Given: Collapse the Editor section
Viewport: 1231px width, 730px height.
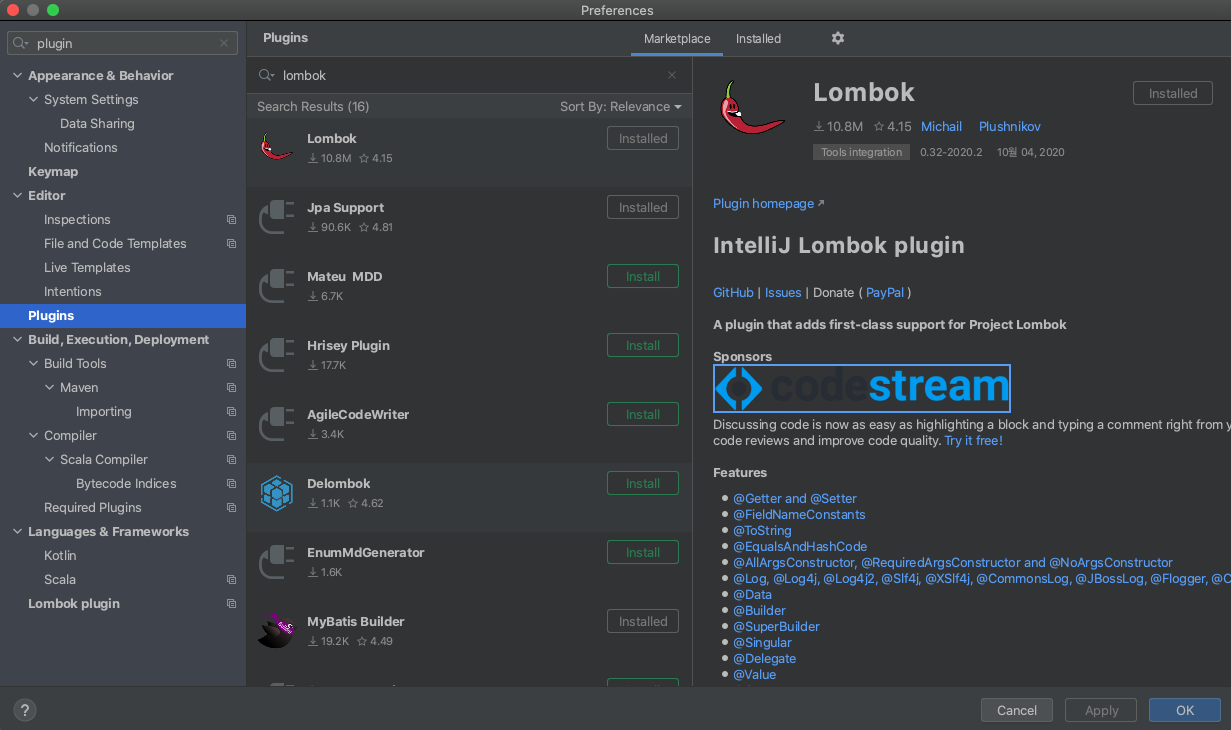Looking at the screenshot, I should pyautogui.click(x=17, y=196).
